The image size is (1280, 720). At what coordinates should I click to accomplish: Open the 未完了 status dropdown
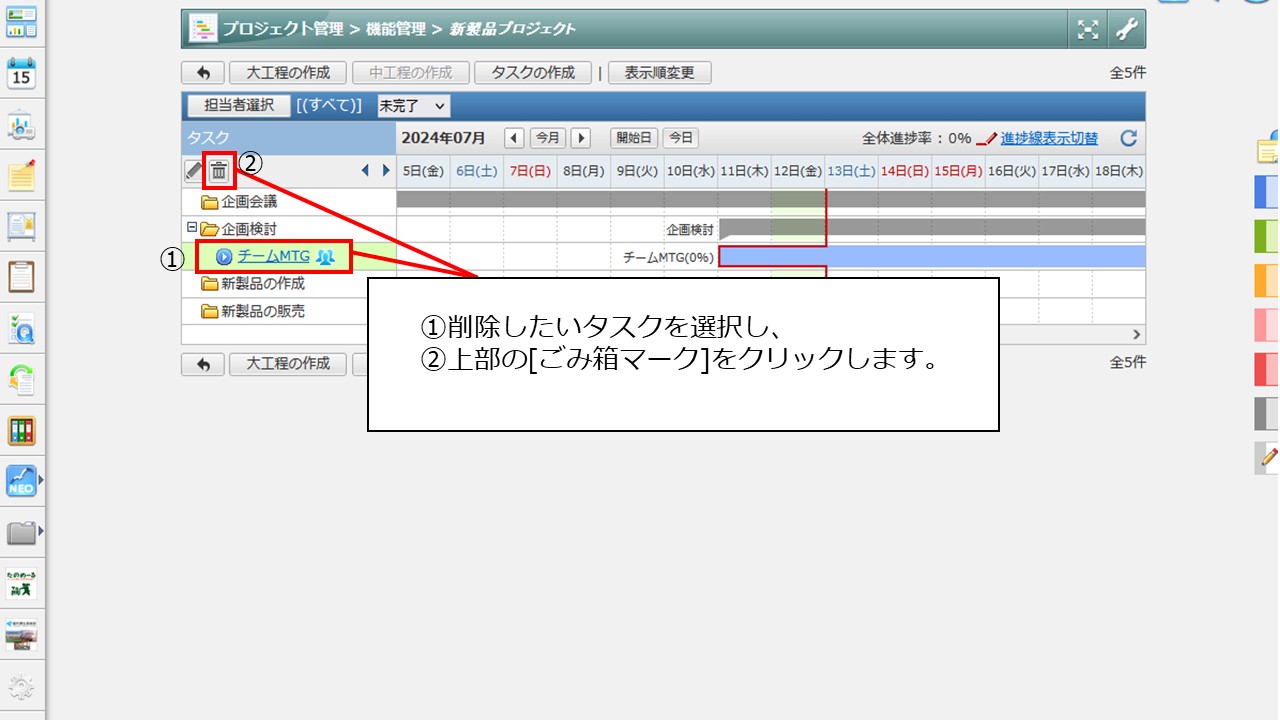413,105
